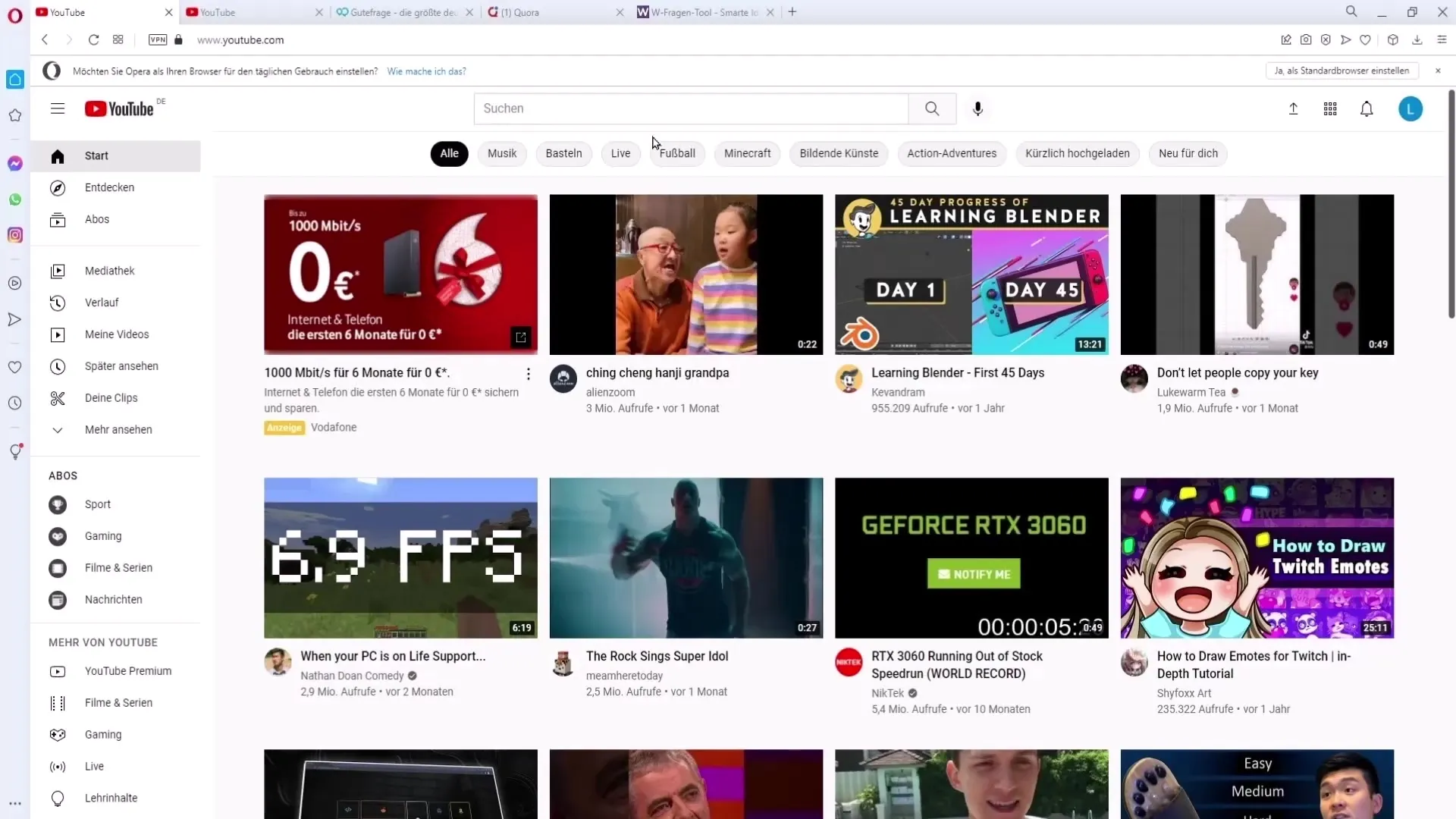Open 'Nachrichten' subscription channel
This screenshot has height=819, width=1456.
coord(115,601)
